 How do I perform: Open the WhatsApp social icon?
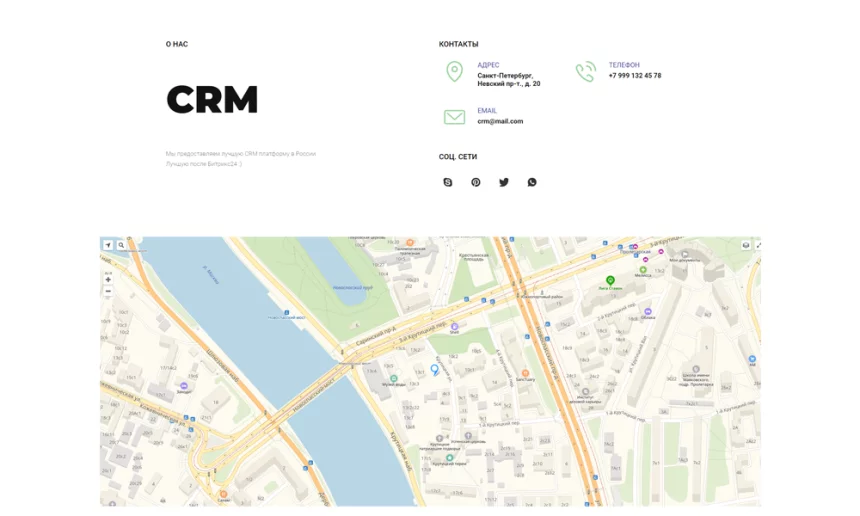pos(532,182)
